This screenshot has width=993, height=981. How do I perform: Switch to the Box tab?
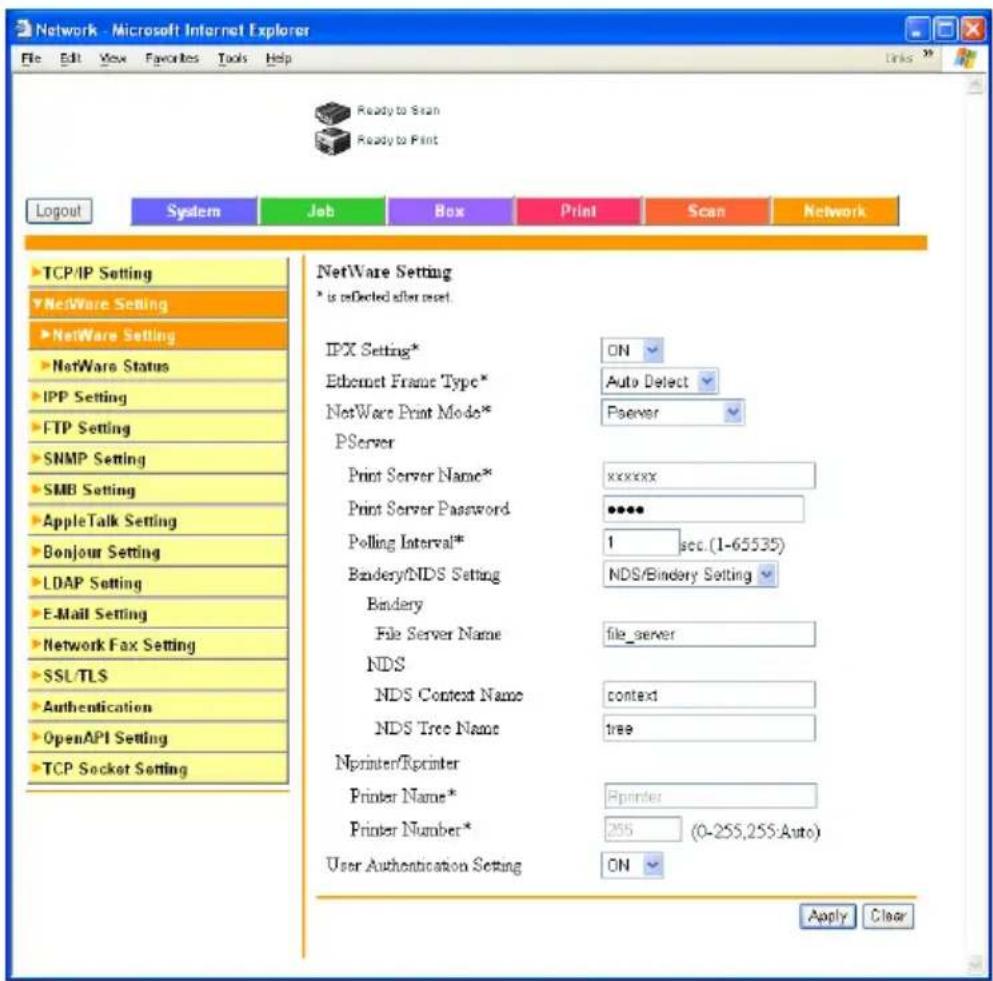450,211
